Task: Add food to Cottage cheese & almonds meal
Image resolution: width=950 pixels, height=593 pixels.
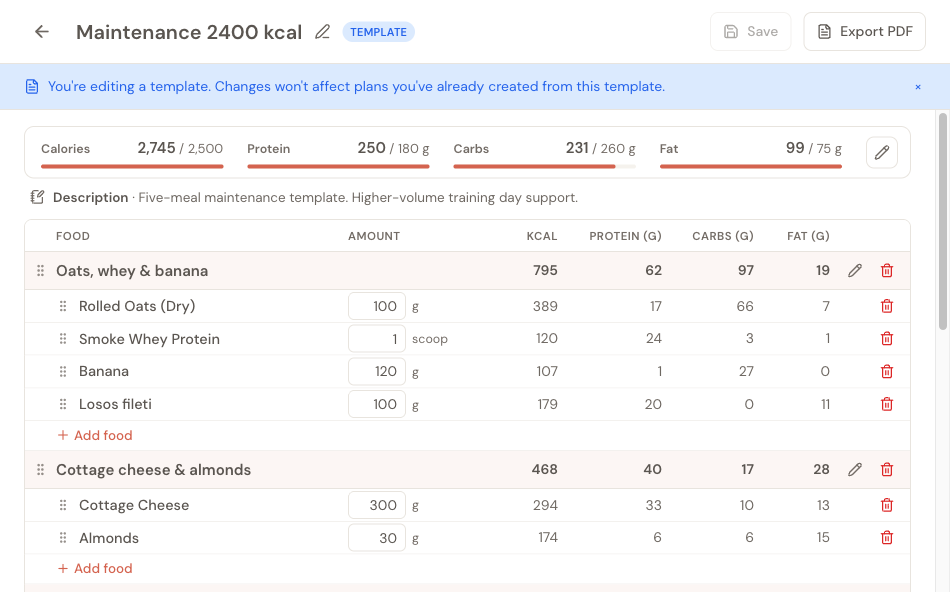Action: (x=95, y=569)
